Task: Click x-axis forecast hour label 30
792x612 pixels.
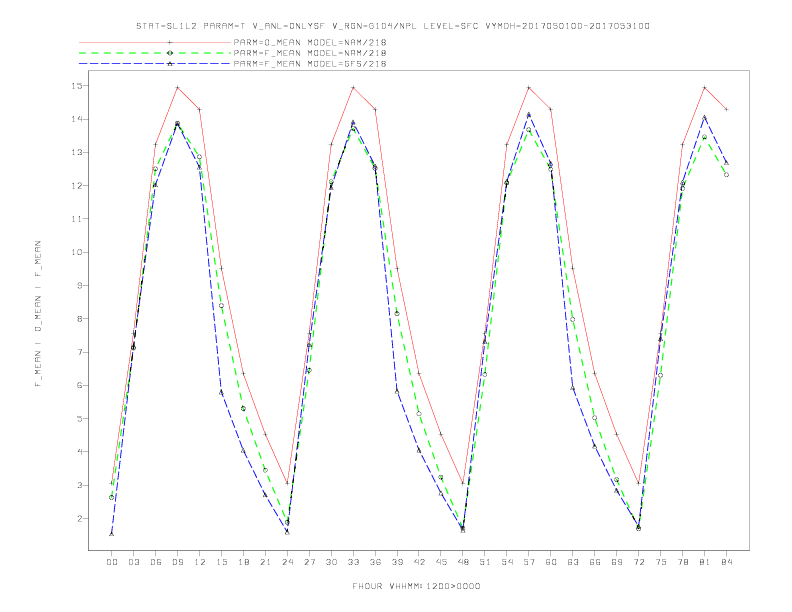Action: (331, 562)
